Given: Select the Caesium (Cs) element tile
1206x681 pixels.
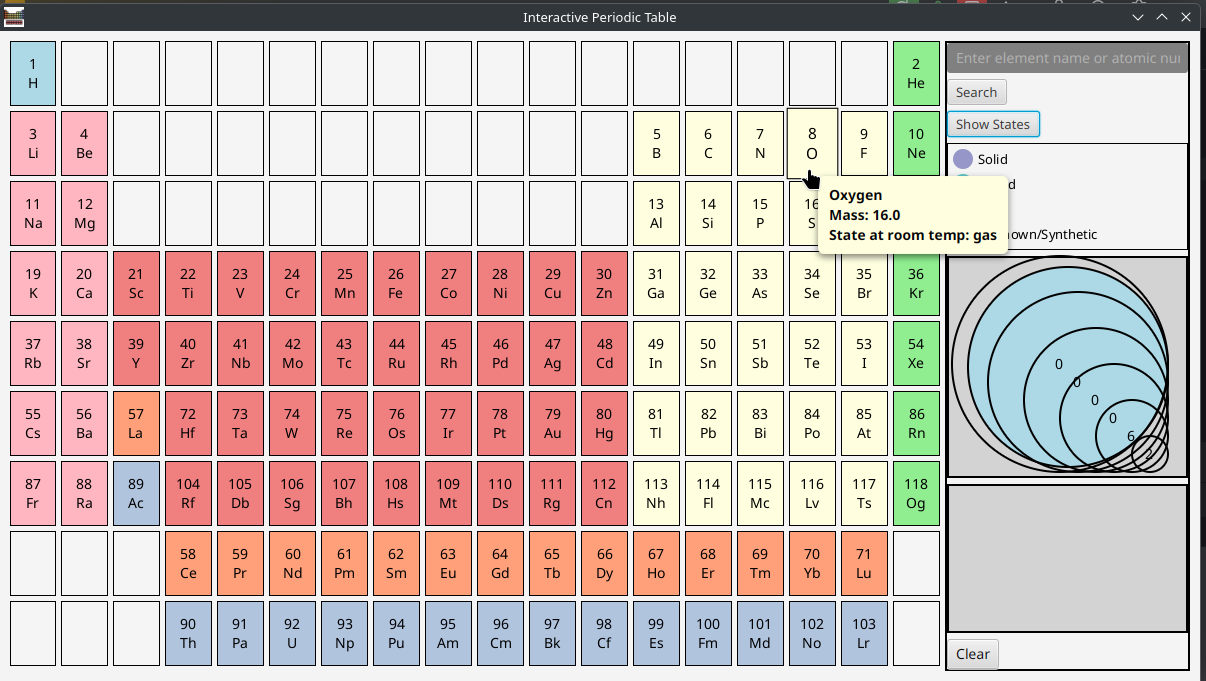Looking at the screenshot, I should click(x=33, y=423).
